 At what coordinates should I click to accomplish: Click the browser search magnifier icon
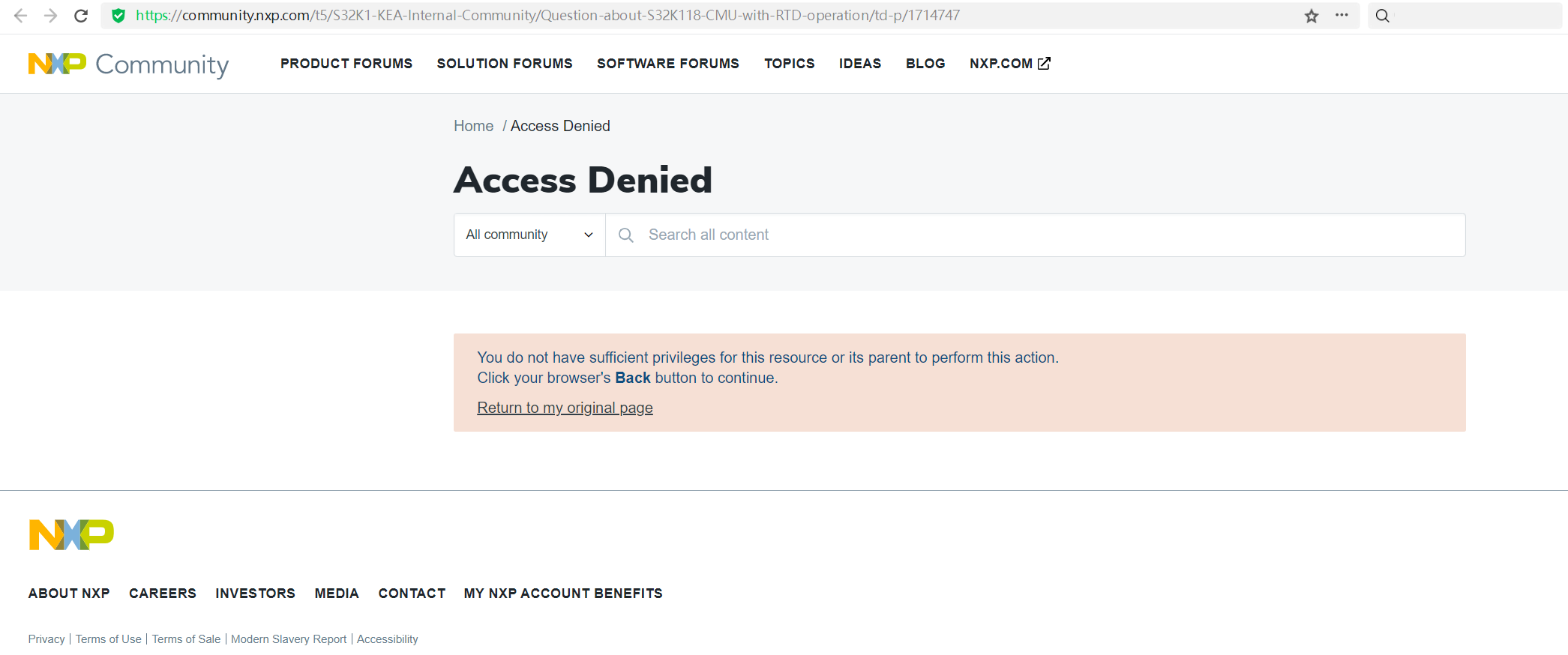tap(1383, 16)
